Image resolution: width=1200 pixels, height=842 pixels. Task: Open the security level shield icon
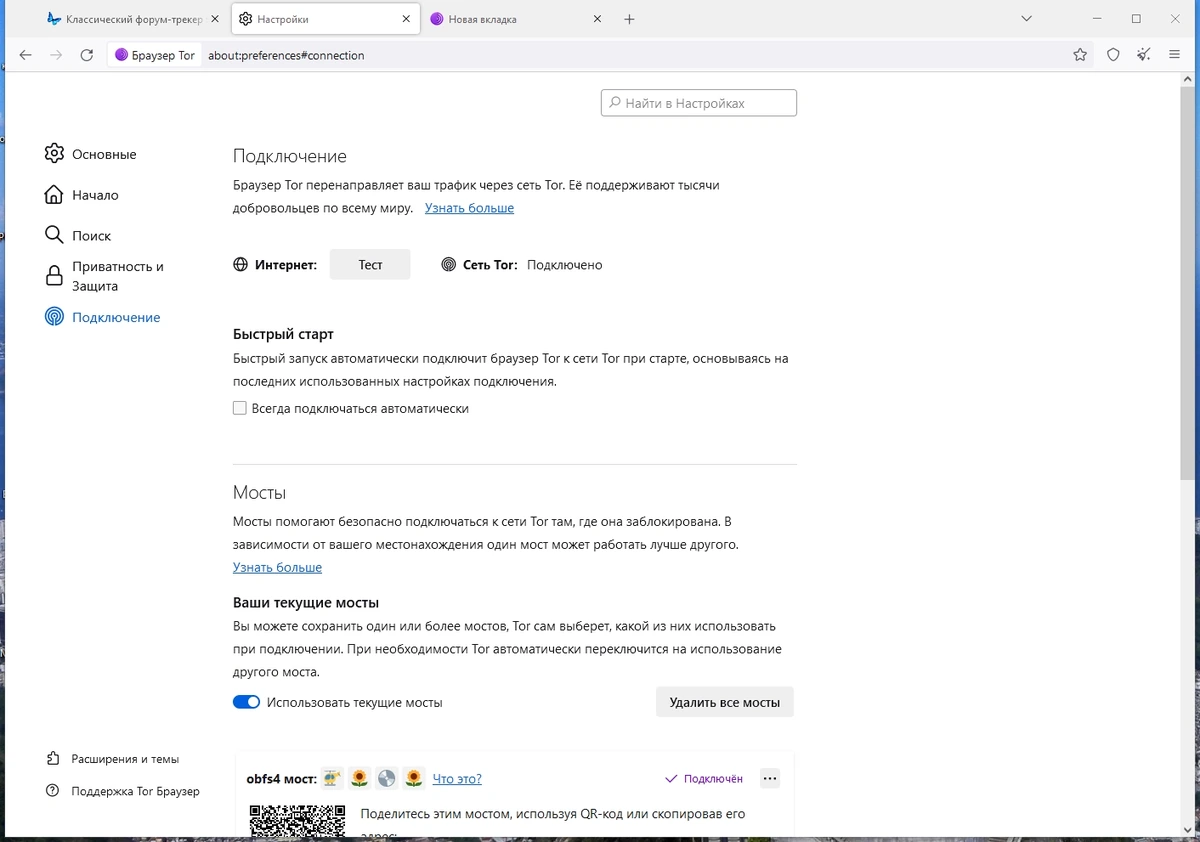[1113, 55]
